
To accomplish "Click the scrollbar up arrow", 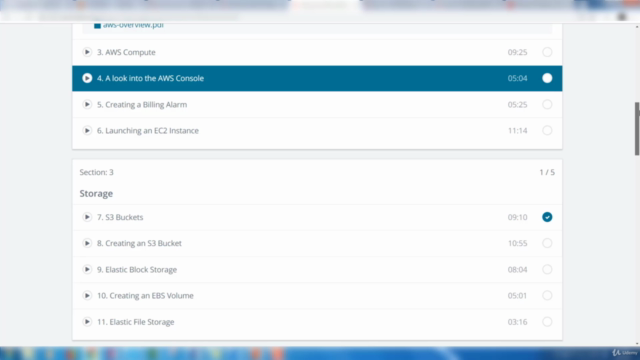I will pos(637,27).
